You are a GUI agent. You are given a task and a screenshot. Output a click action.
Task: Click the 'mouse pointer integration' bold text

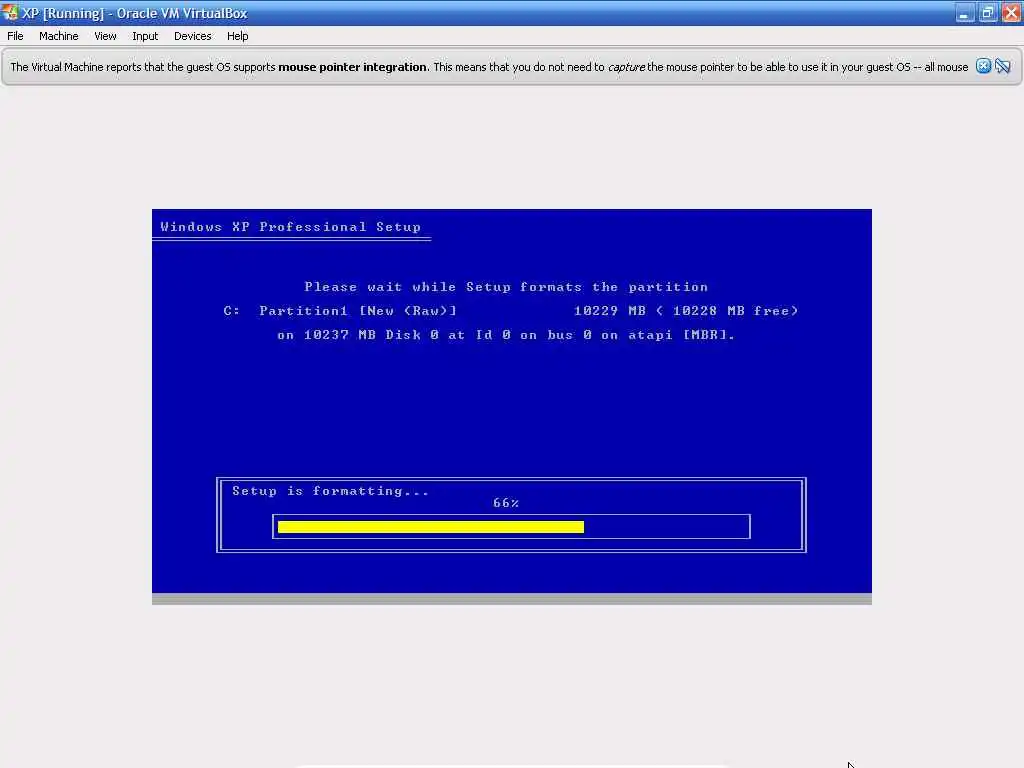tap(353, 67)
